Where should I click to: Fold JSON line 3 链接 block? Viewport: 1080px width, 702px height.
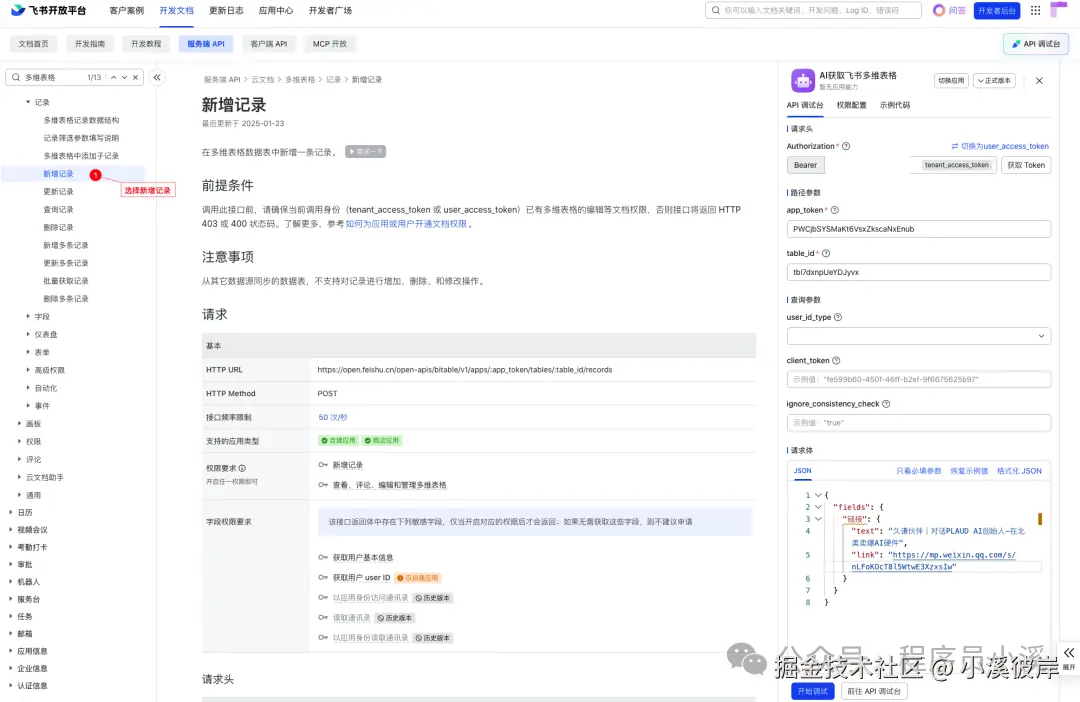818,519
